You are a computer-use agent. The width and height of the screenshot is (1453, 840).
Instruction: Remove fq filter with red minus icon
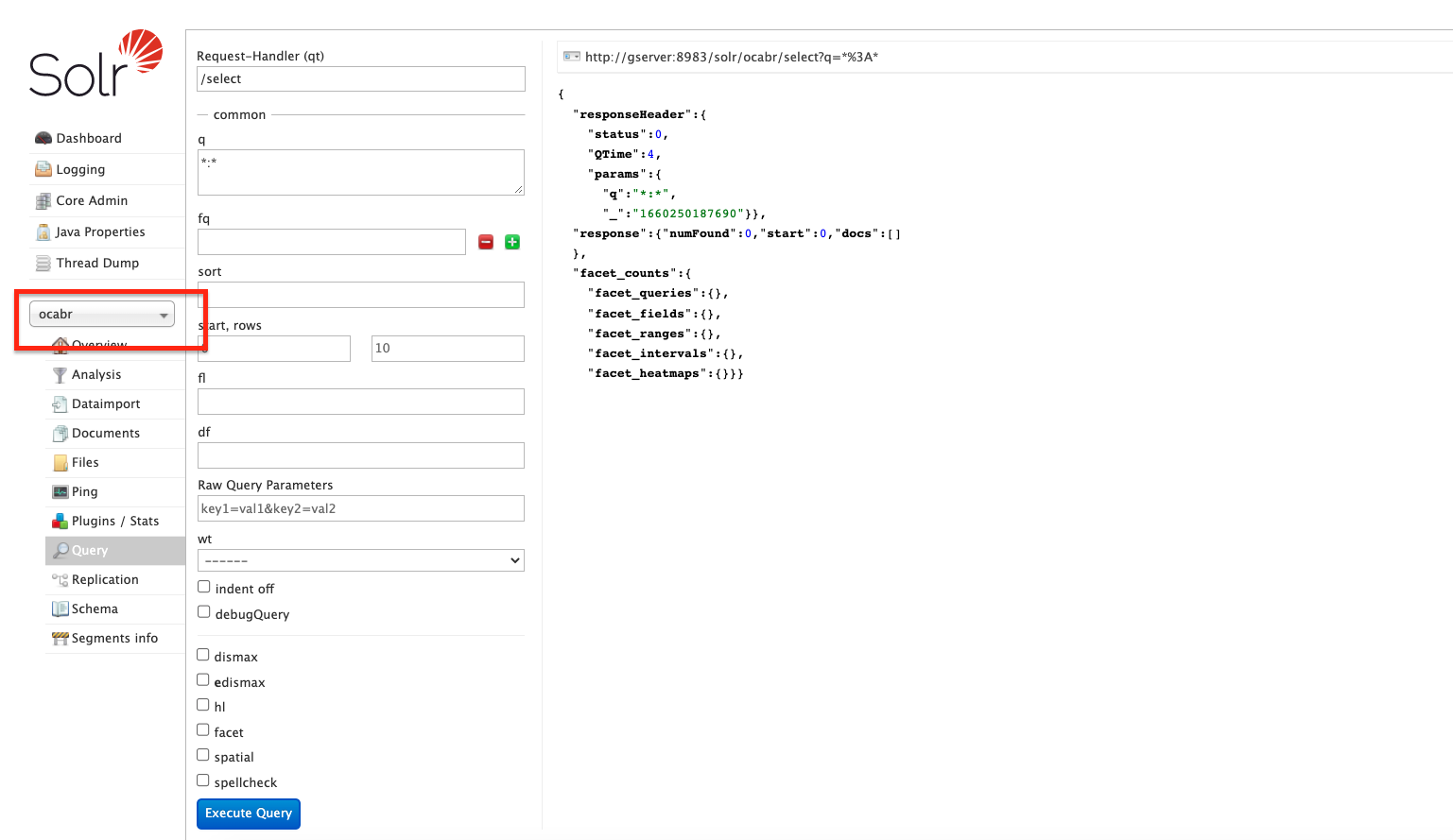tap(486, 242)
